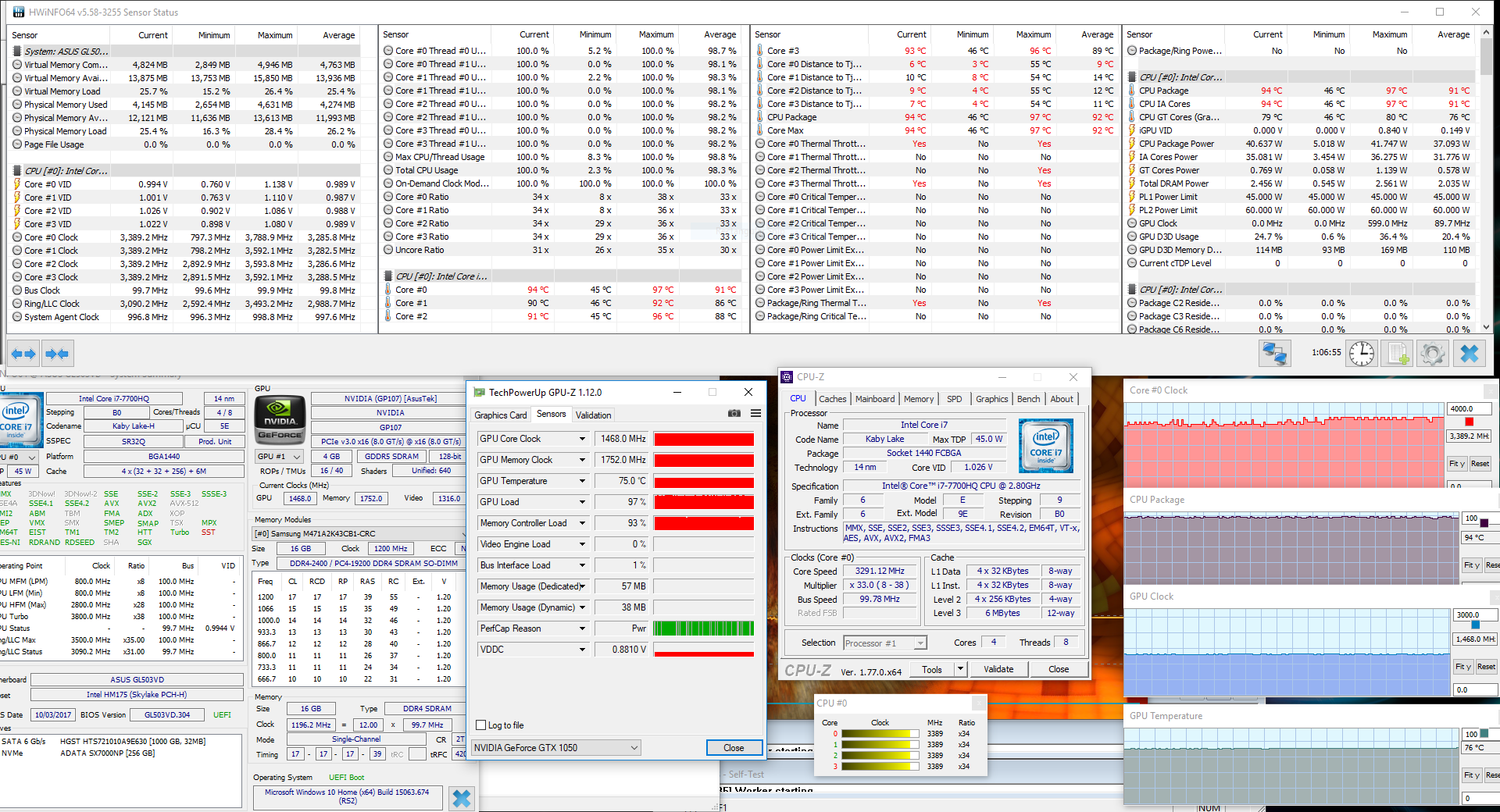Open the Bench tab in CPU-Z
Image resolution: width=1500 pixels, height=812 pixels.
tap(1028, 399)
